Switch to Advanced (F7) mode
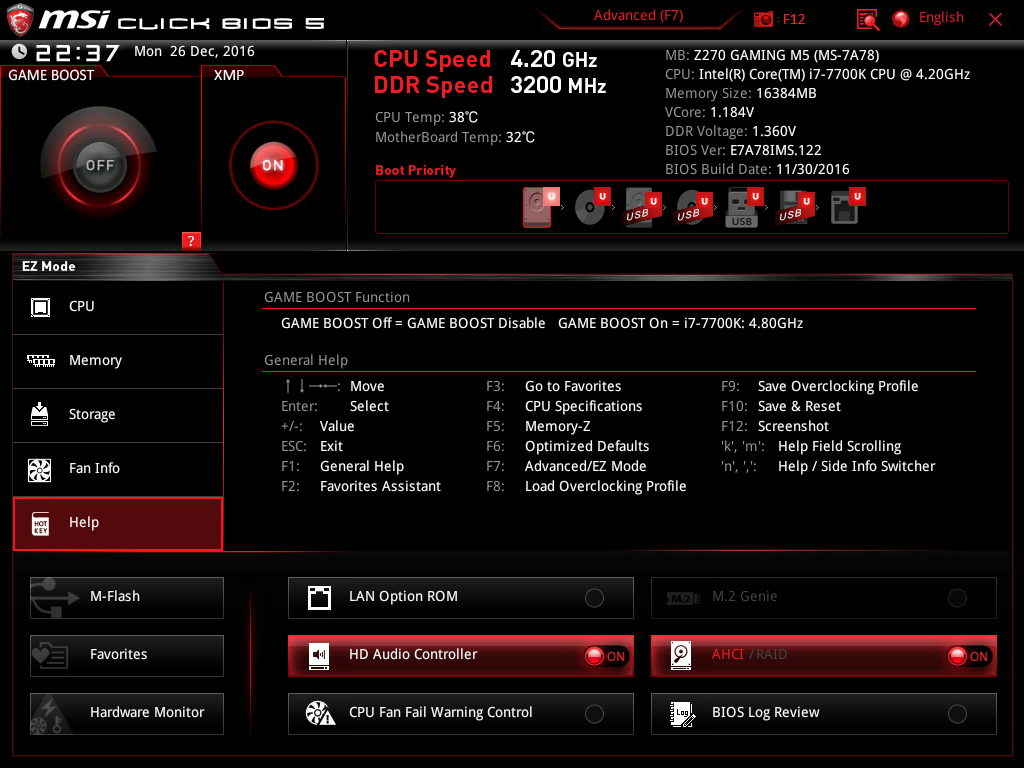The height and width of the screenshot is (768, 1024). [x=638, y=16]
